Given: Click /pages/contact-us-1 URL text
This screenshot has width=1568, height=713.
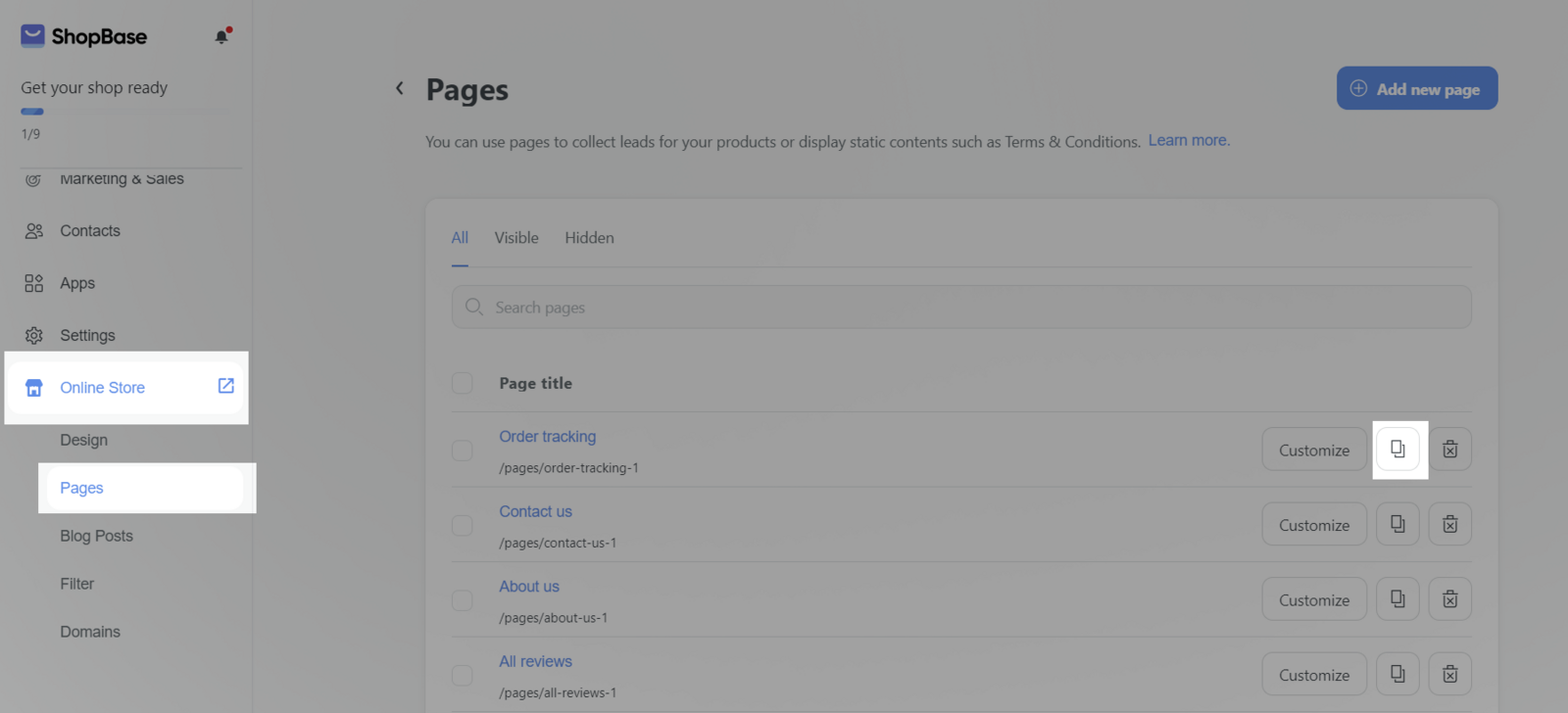Looking at the screenshot, I should coord(558,543).
